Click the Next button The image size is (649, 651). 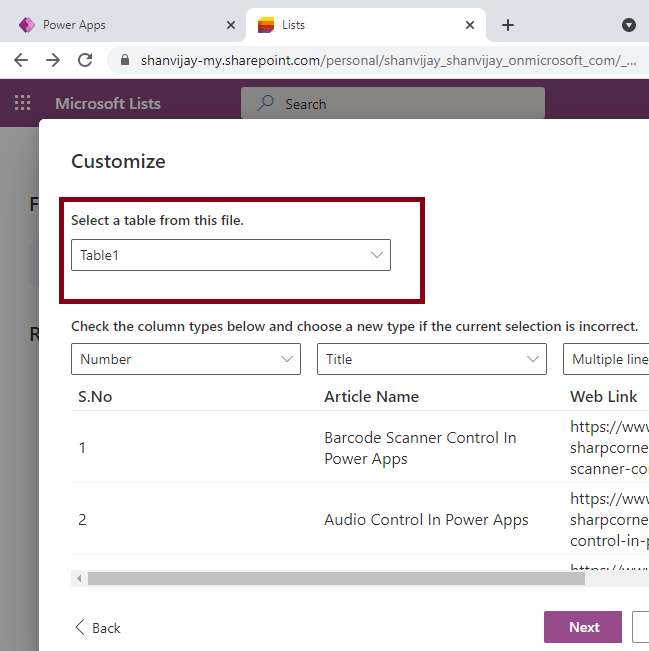[x=583, y=627]
